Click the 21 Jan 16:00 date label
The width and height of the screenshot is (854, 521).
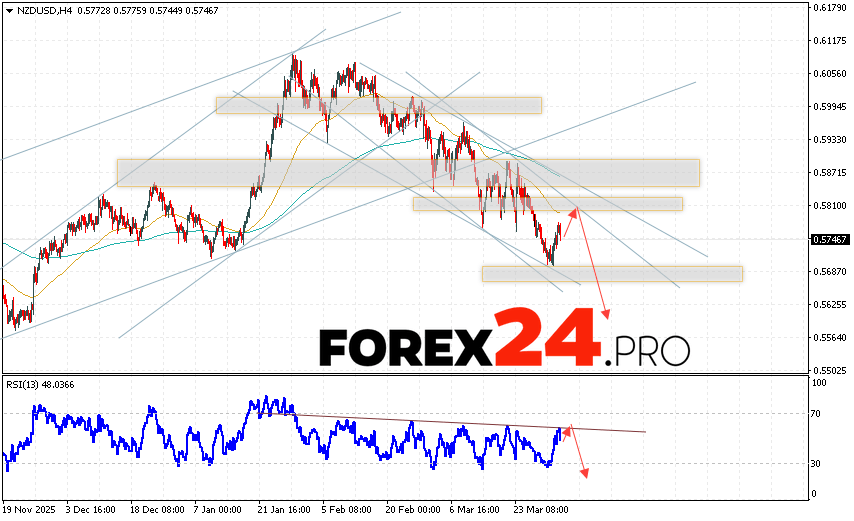285,508
